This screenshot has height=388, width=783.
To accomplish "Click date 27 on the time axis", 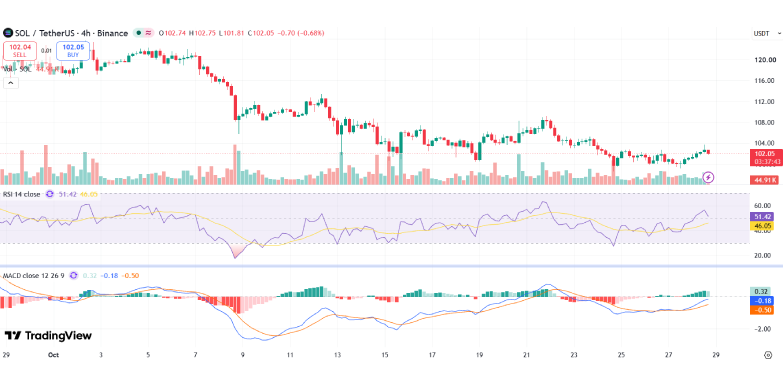I will [669, 355].
